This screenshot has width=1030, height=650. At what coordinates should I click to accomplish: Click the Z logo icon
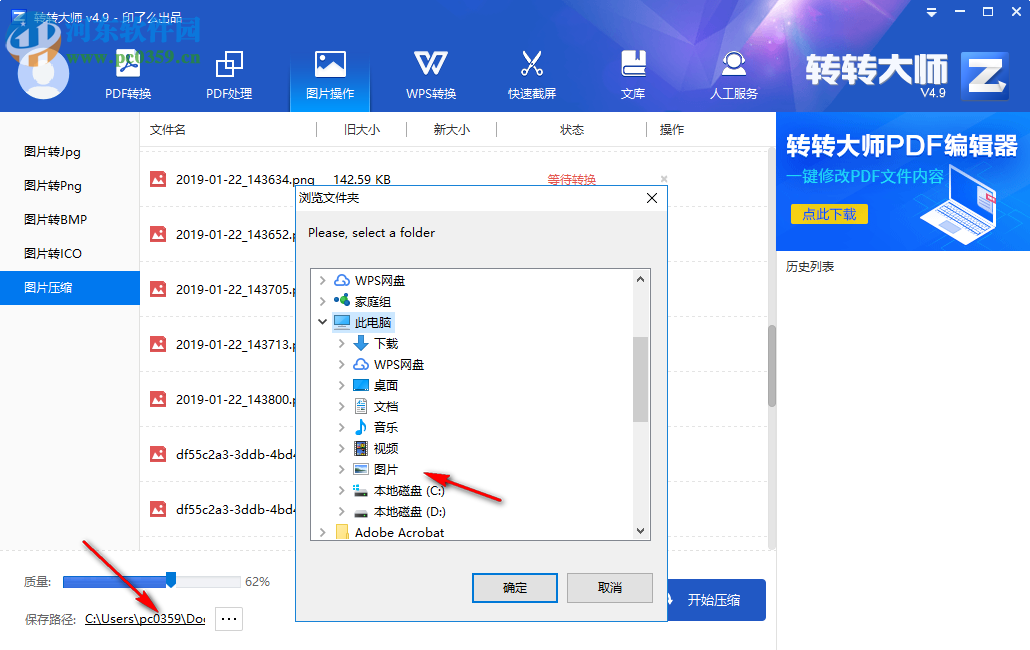coord(984,74)
